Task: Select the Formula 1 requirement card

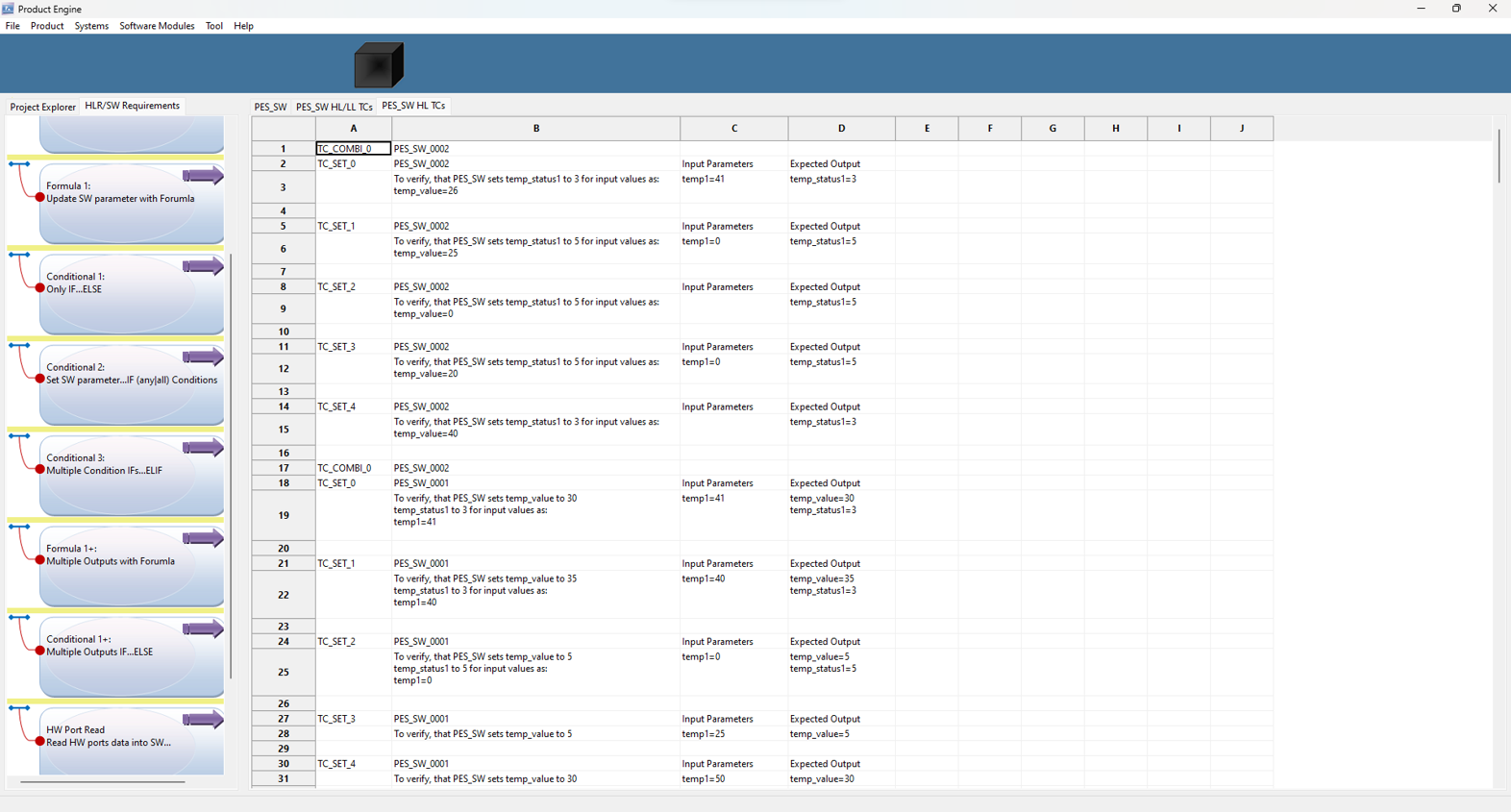Action: point(132,204)
